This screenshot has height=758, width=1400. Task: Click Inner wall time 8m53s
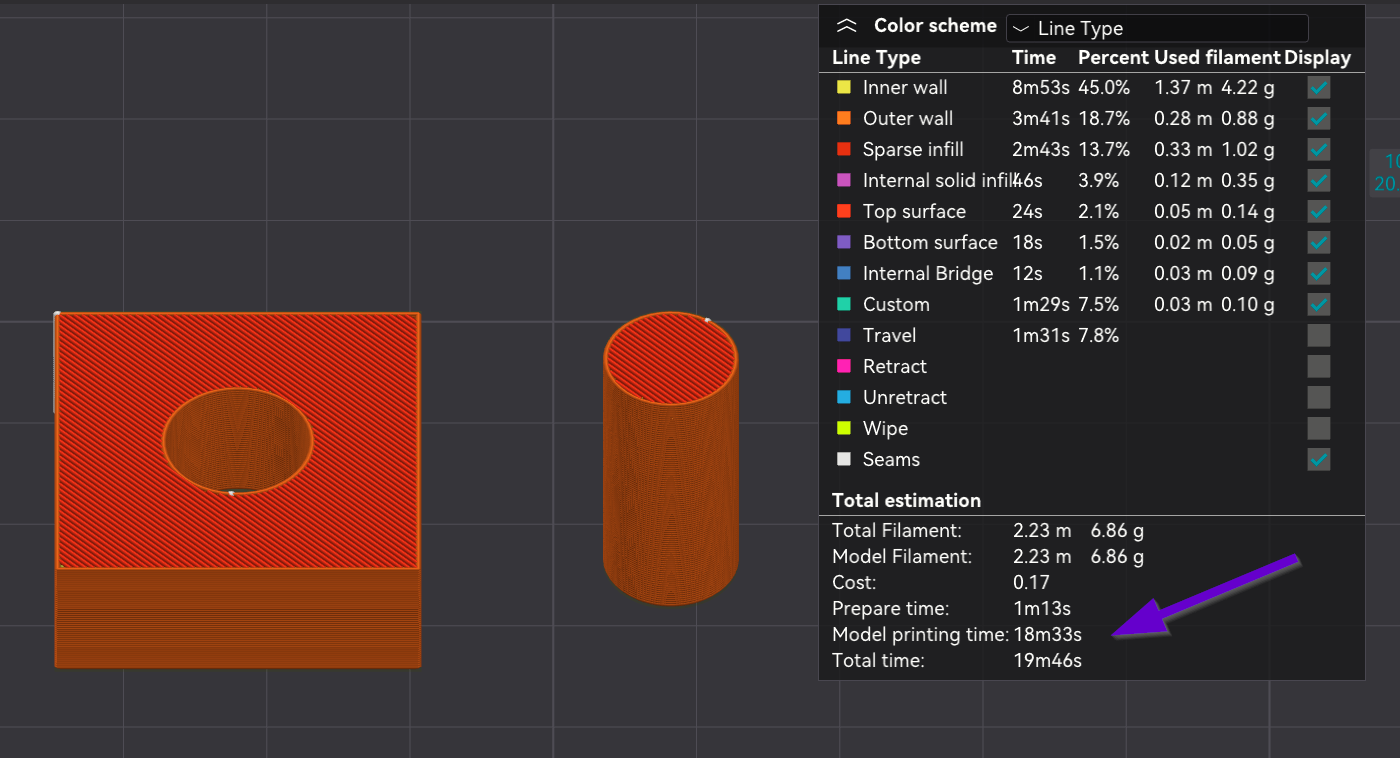click(x=1041, y=87)
